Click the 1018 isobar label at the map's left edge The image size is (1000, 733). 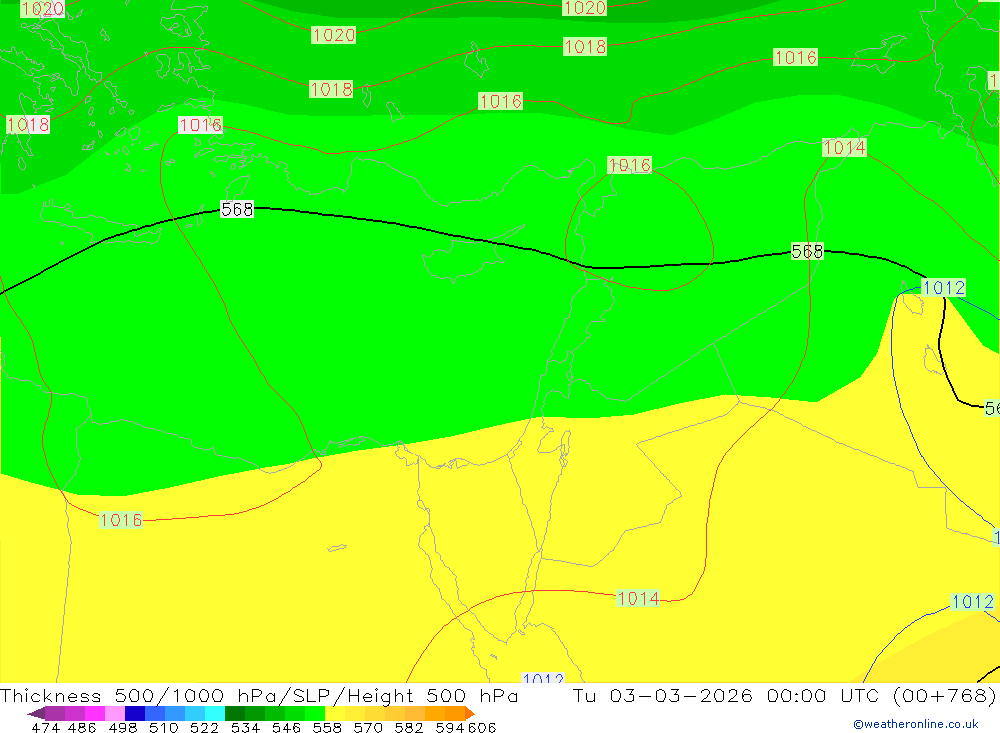27,124
